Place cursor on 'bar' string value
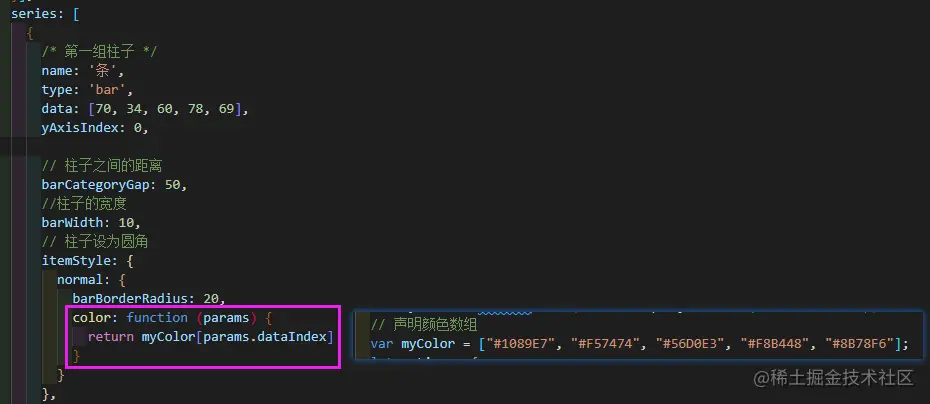The height and width of the screenshot is (404, 930). (107, 90)
